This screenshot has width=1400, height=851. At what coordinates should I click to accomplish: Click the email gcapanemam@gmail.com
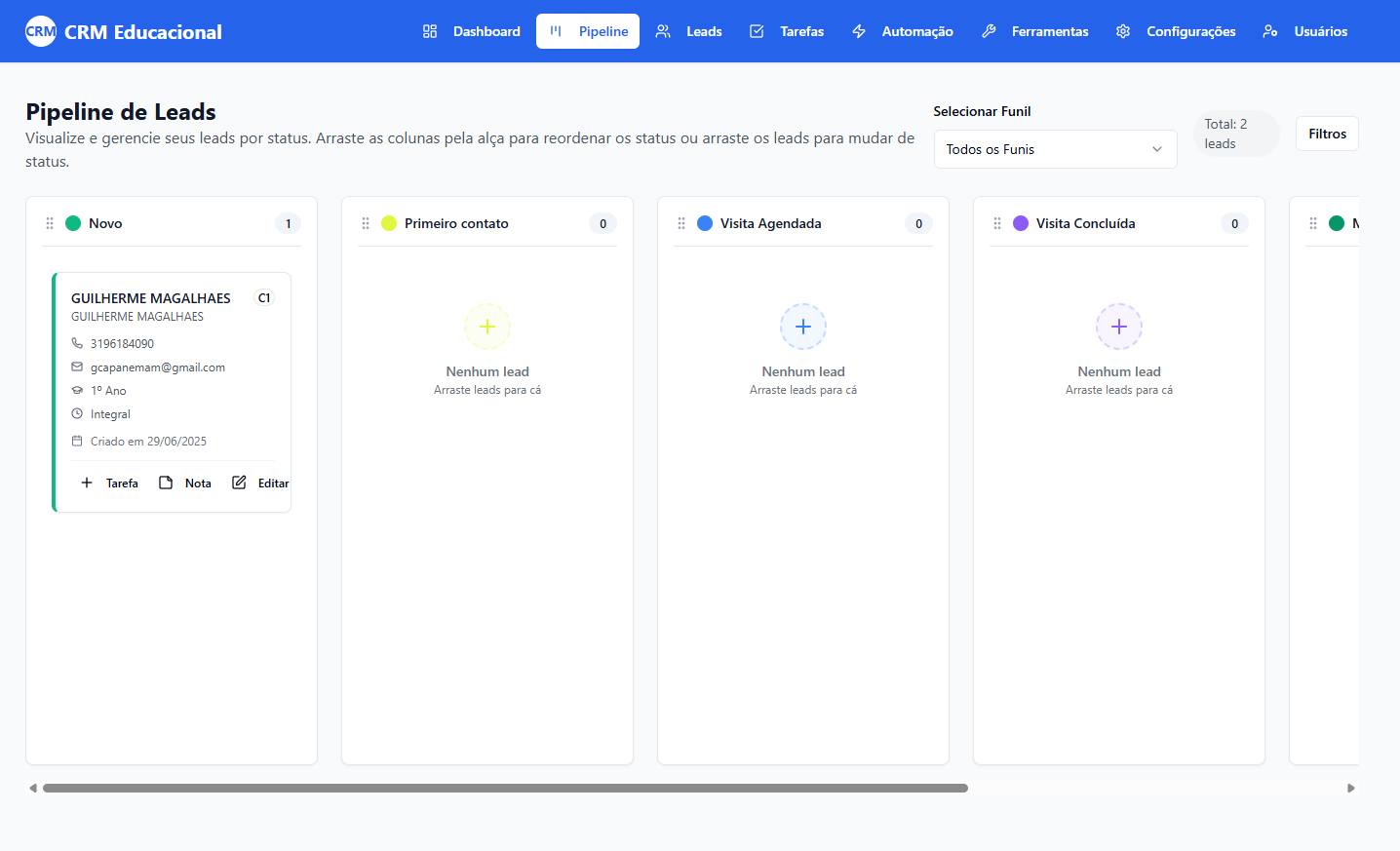(x=158, y=367)
